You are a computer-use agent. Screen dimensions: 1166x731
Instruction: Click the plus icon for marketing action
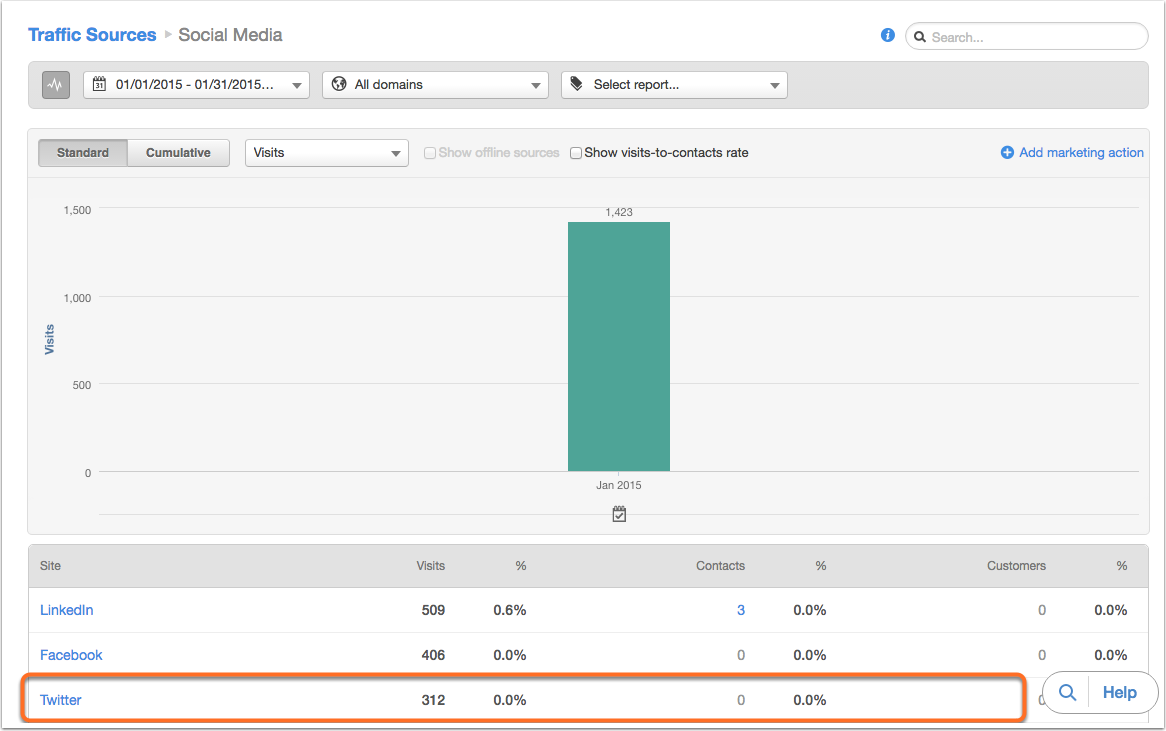pyautogui.click(x=1007, y=153)
